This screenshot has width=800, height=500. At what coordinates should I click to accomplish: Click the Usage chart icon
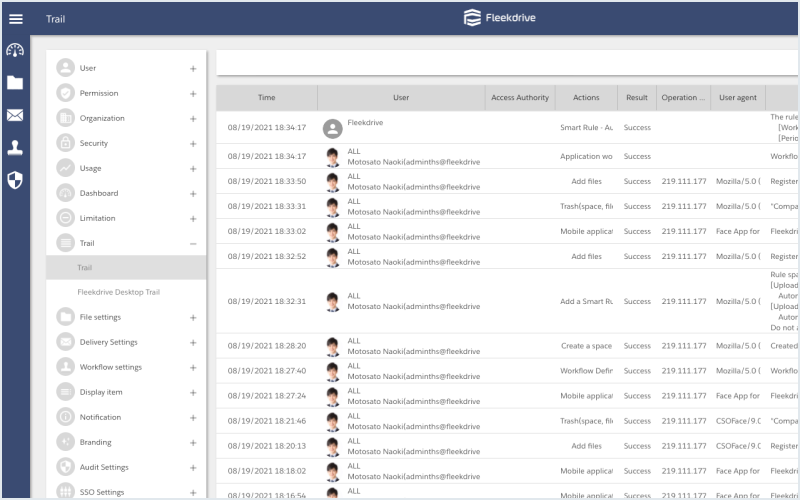click(x=65, y=168)
